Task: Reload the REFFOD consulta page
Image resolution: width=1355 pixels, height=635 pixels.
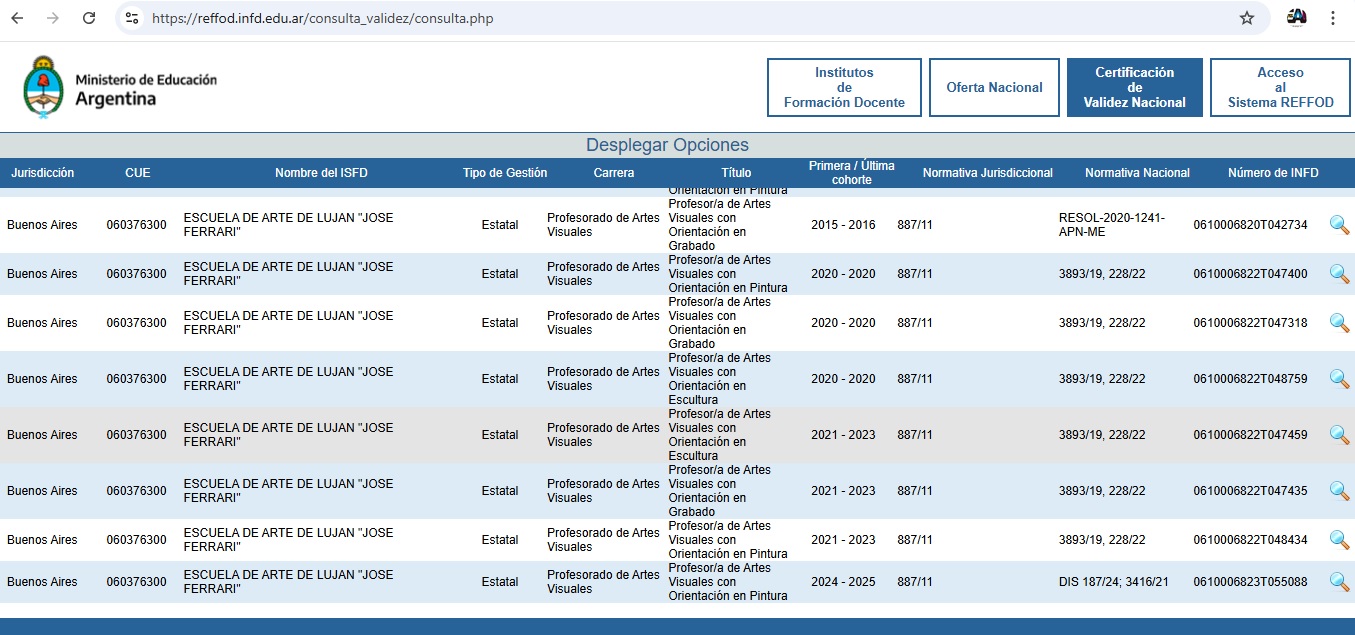Action: (89, 18)
